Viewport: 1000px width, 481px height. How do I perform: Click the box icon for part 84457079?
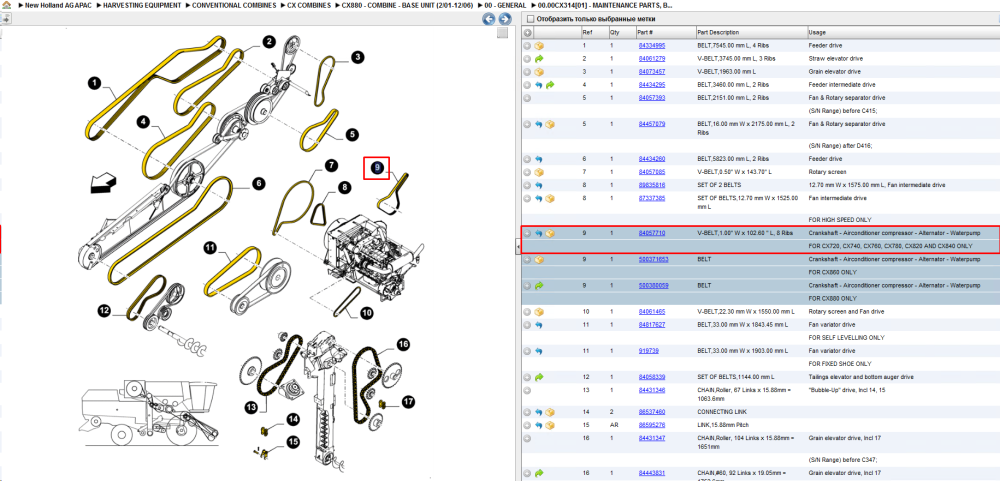[550, 124]
